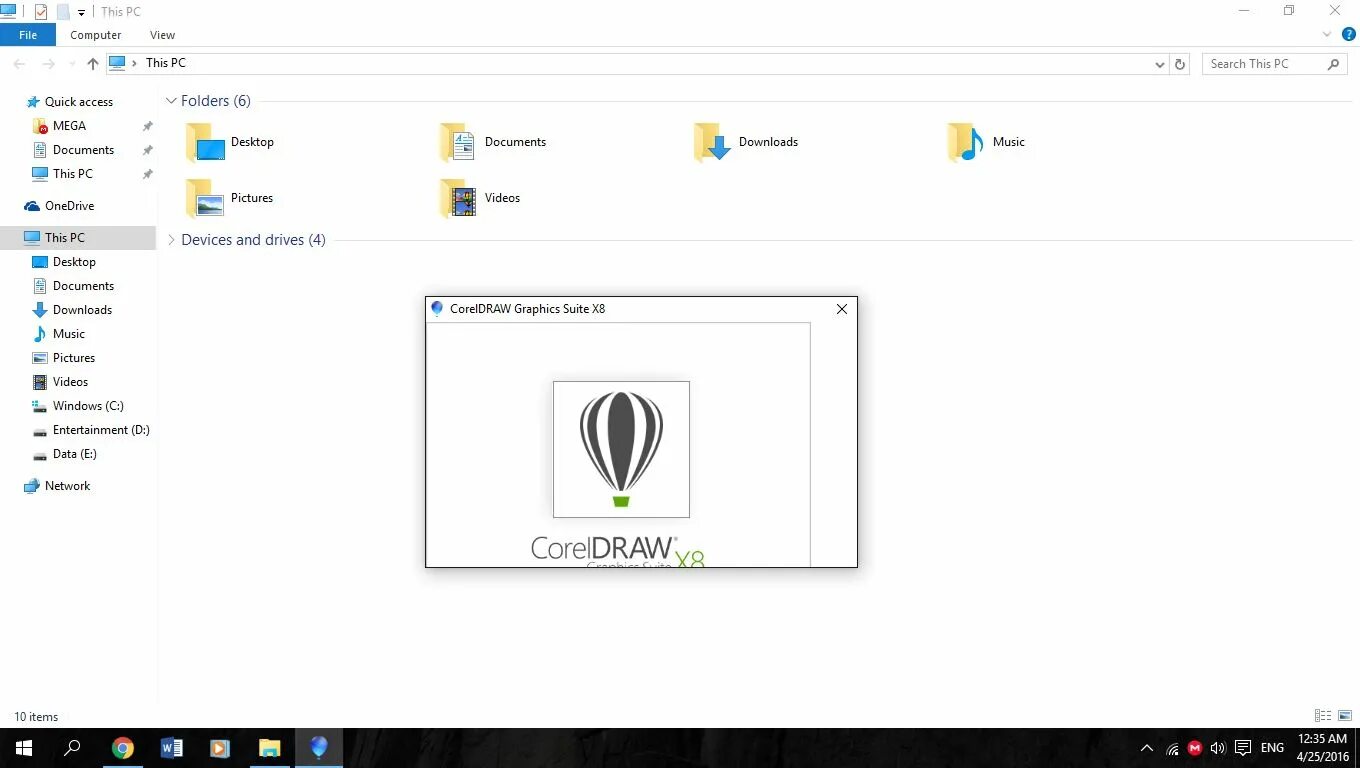Open Microsoft Word from taskbar
This screenshot has width=1360, height=768.
click(x=172, y=748)
